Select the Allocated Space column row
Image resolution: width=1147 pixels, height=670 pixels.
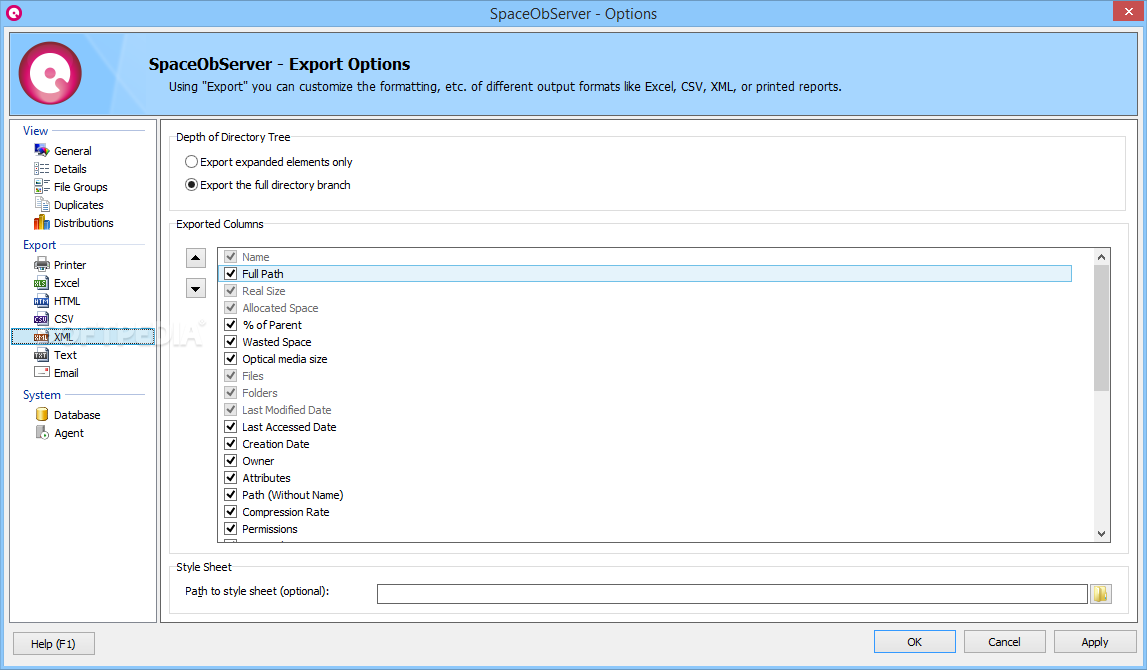(x=644, y=308)
